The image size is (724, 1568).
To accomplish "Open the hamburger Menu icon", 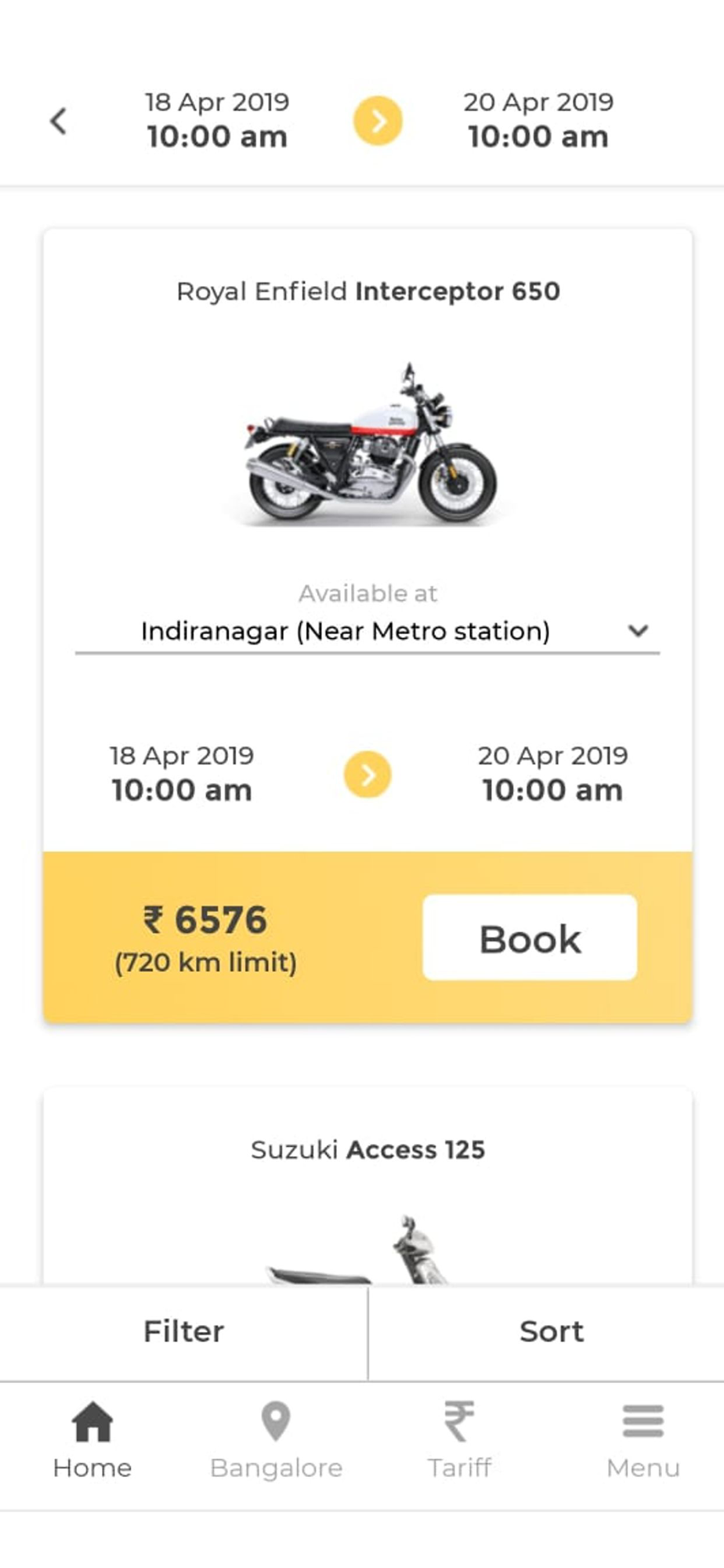I will pos(643,1421).
